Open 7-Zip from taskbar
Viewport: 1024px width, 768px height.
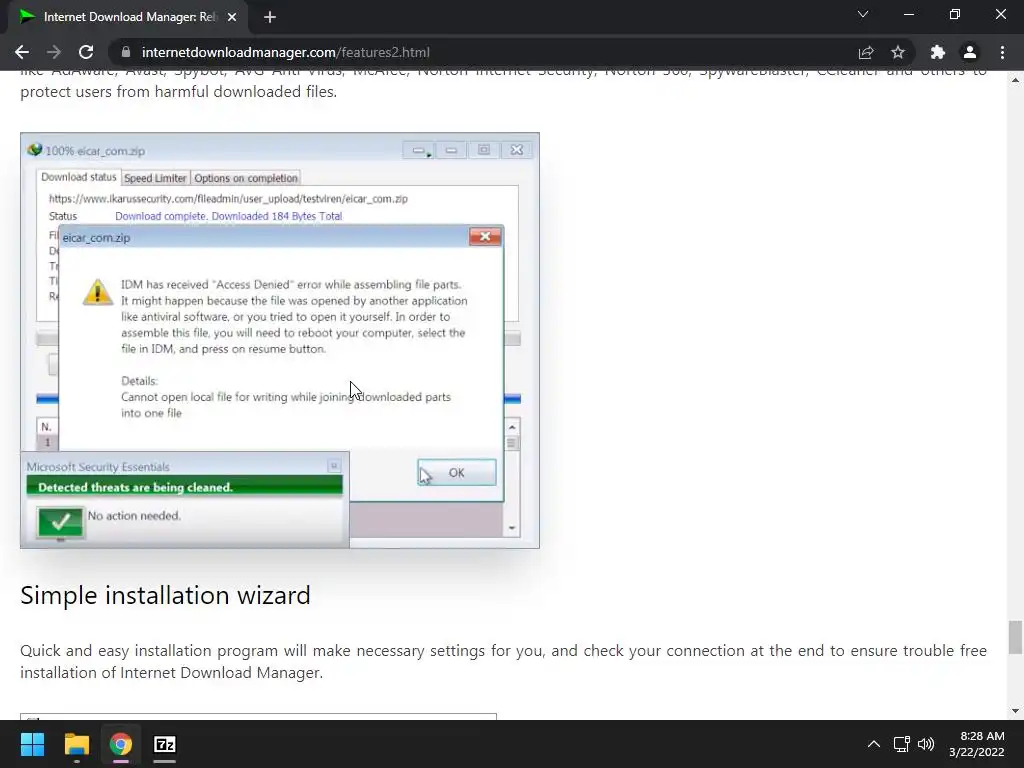point(165,744)
